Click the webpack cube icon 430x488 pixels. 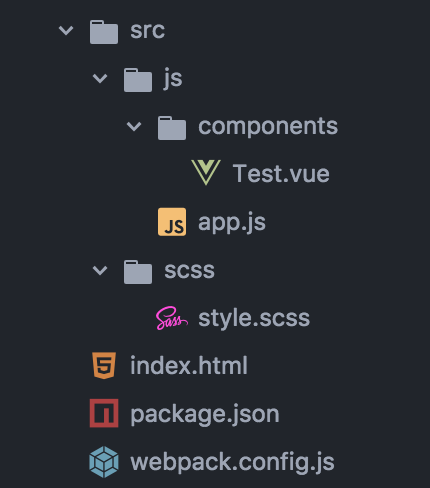pos(104,462)
